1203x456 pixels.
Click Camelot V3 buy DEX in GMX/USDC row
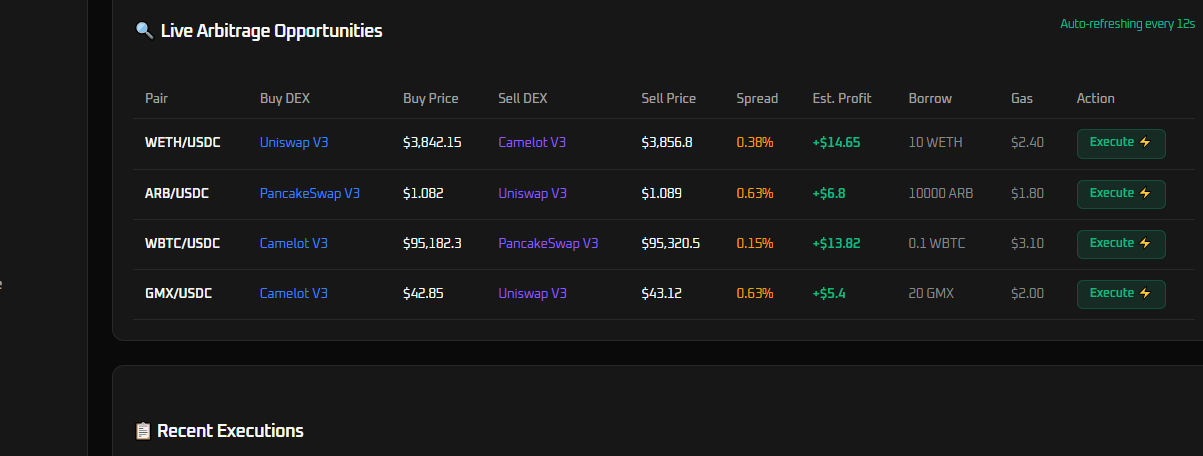[x=294, y=293]
